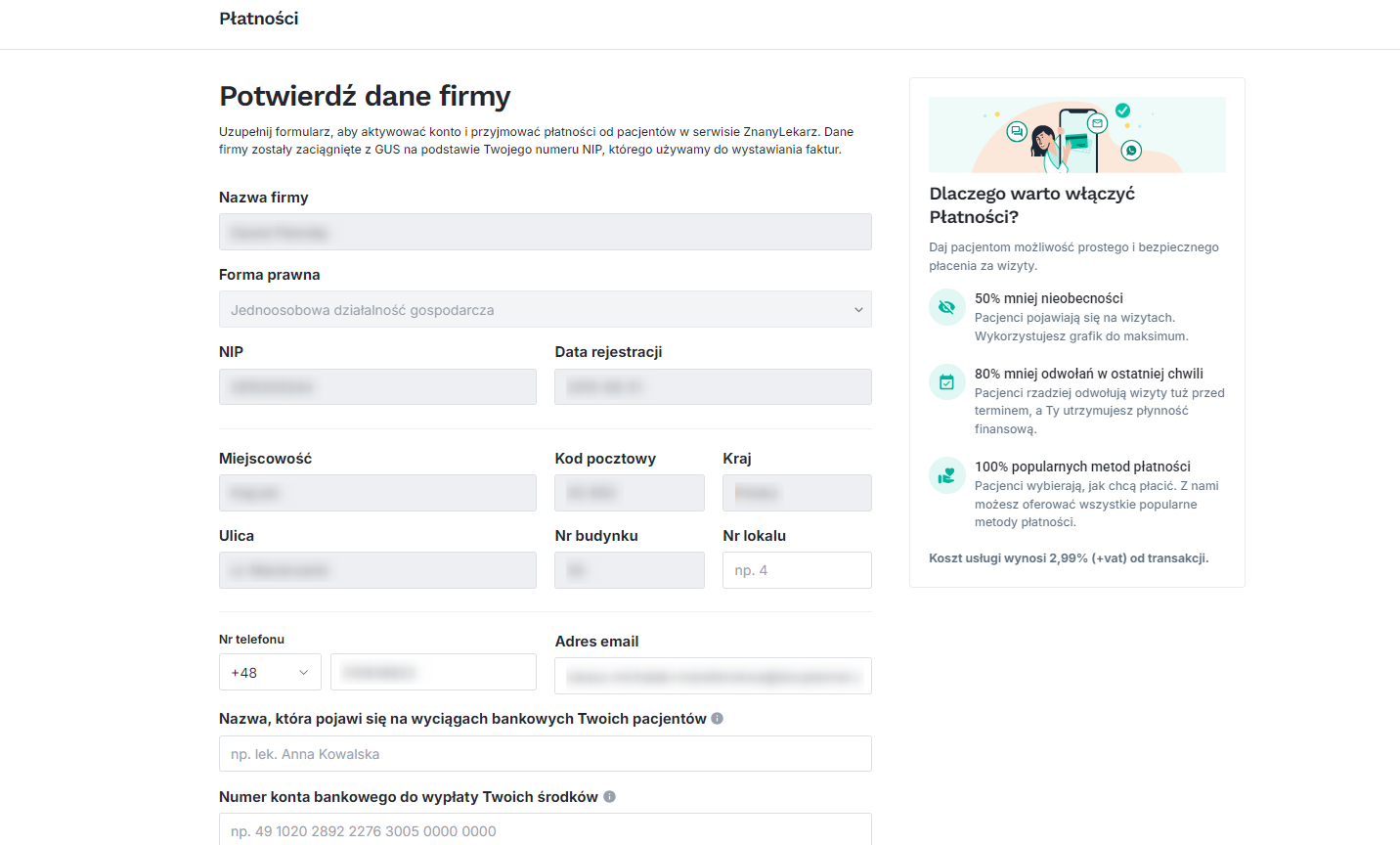Click the info icon next to bank statement name label

point(717,718)
